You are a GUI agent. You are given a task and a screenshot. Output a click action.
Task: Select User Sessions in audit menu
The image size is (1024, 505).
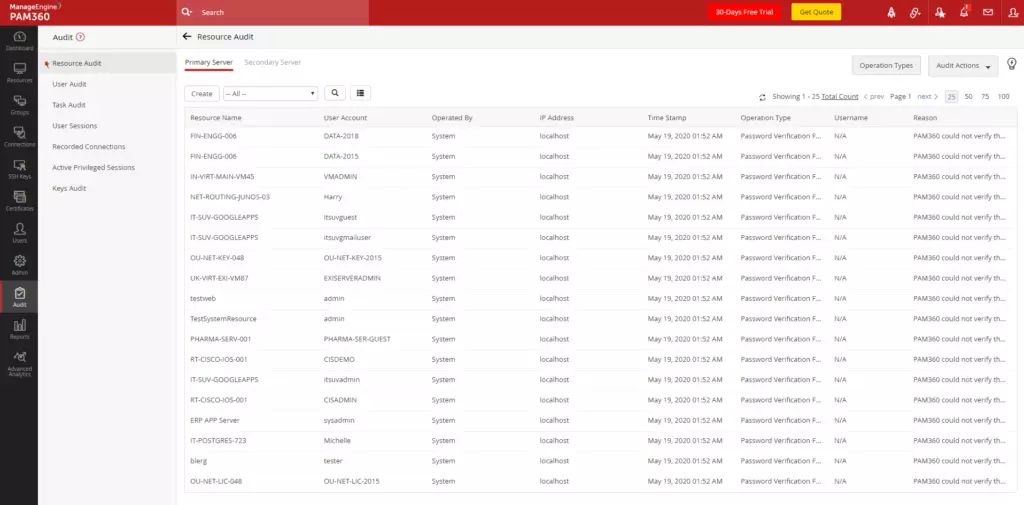pos(74,125)
